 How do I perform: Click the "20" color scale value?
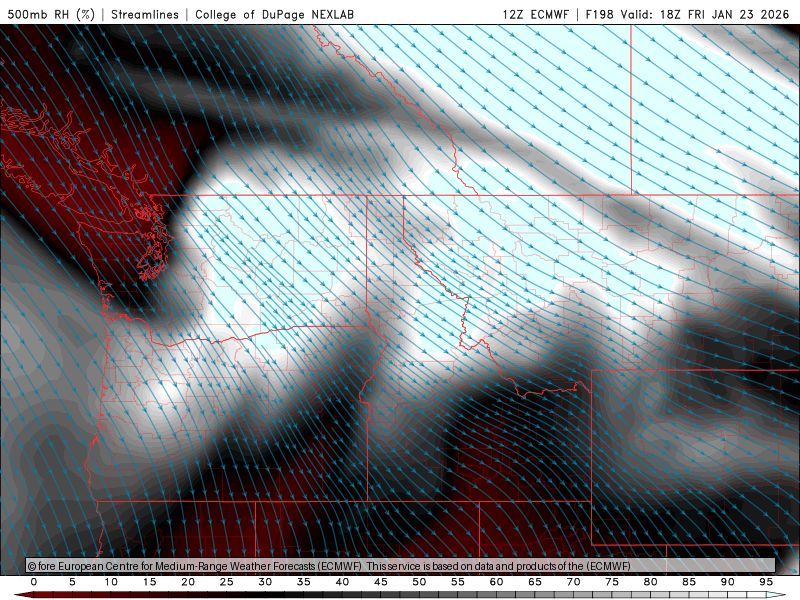[188, 582]
